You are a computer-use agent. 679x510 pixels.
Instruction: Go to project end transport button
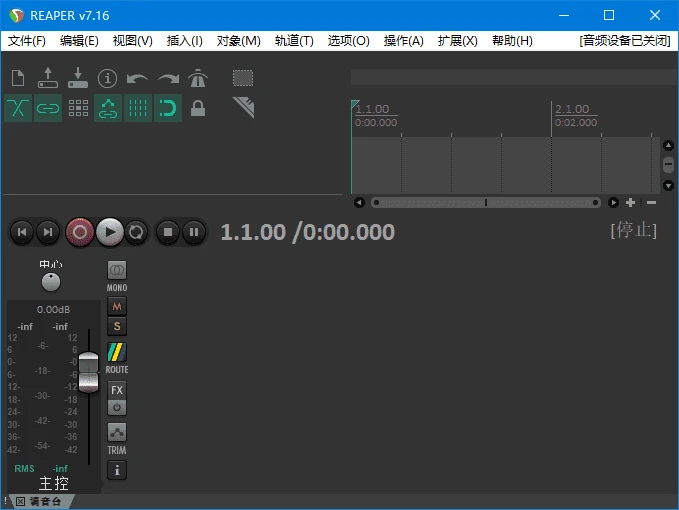coord(48,232)
